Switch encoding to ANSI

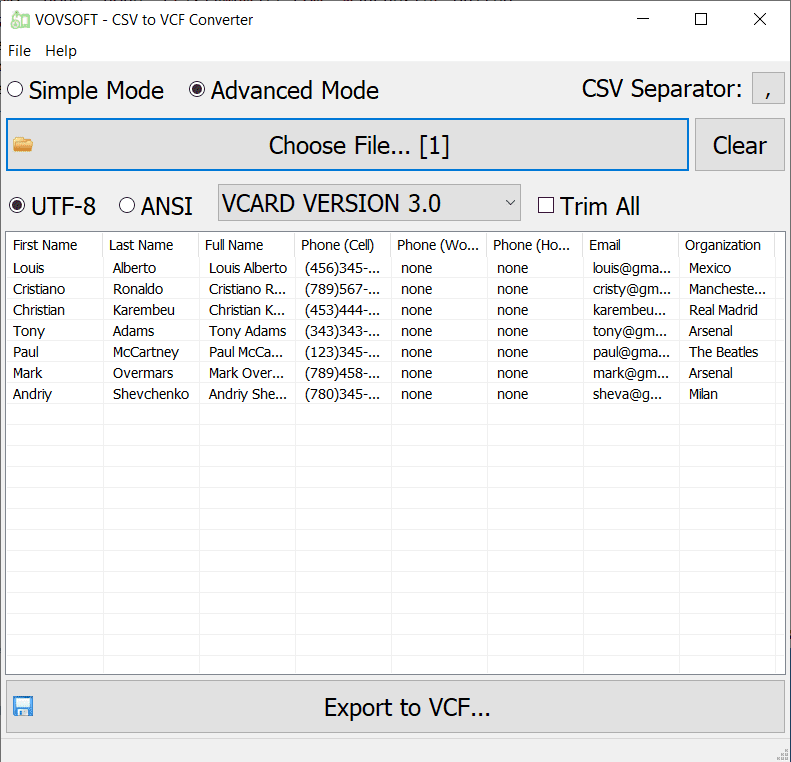point(127,206)
